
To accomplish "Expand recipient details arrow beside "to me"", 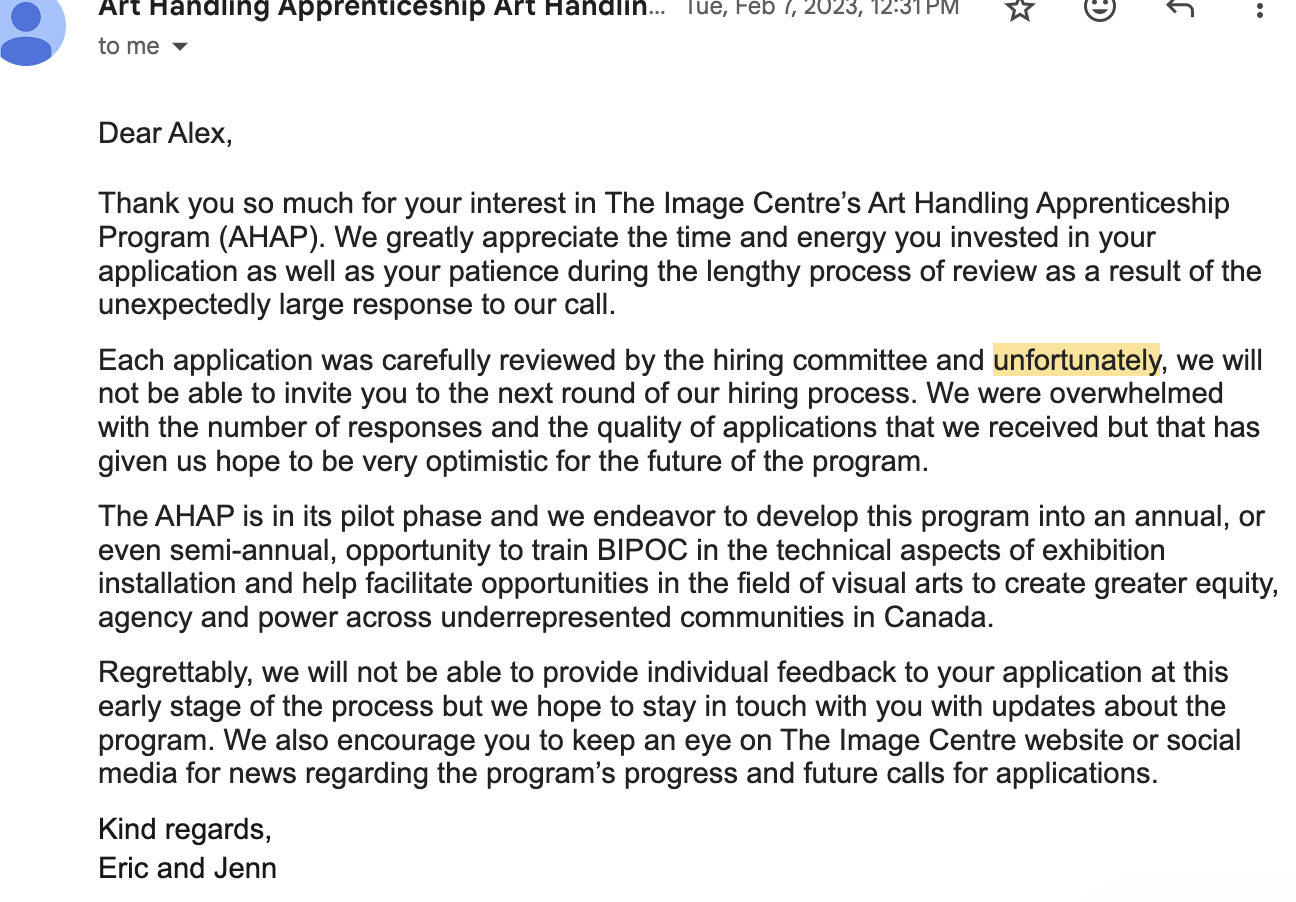I will pos(180,47).
